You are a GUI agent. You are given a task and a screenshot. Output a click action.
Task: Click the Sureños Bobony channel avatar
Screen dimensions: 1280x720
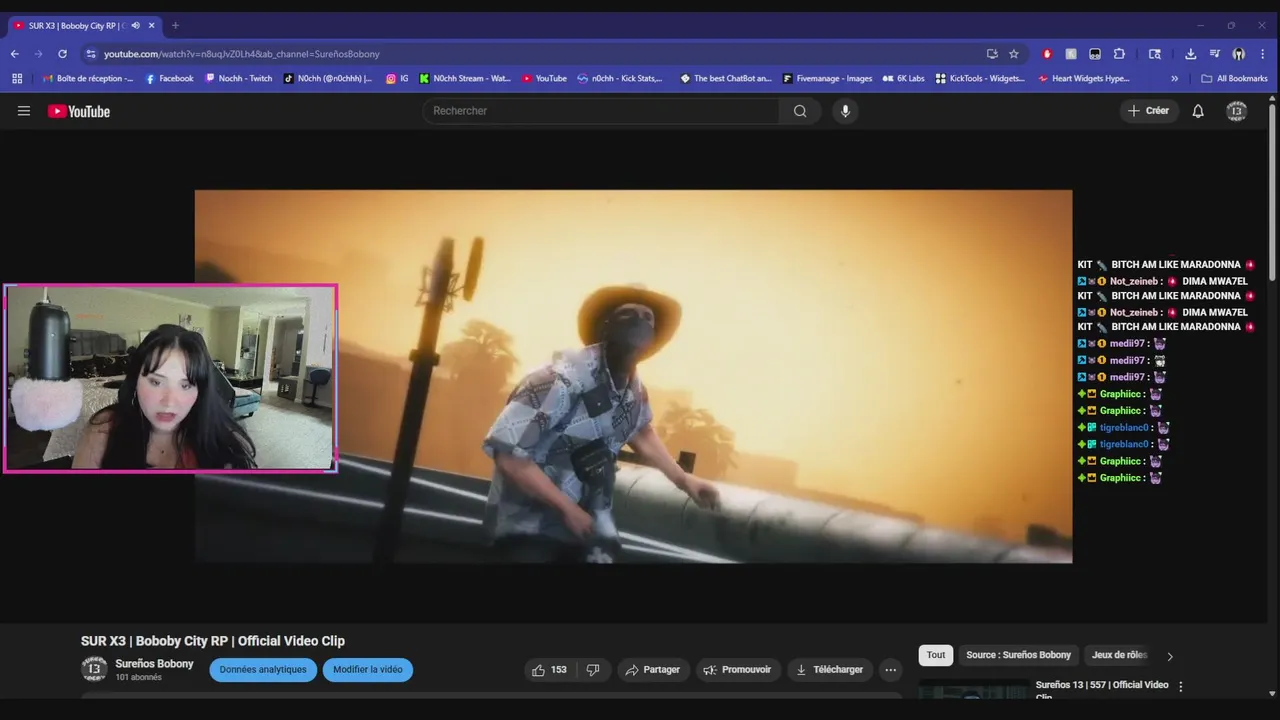pos(94,670)
